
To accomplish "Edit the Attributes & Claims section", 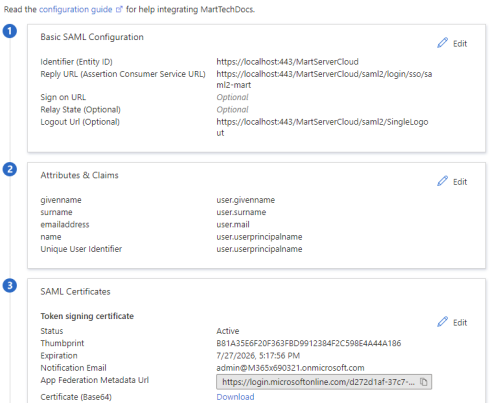I will [452, 182].
